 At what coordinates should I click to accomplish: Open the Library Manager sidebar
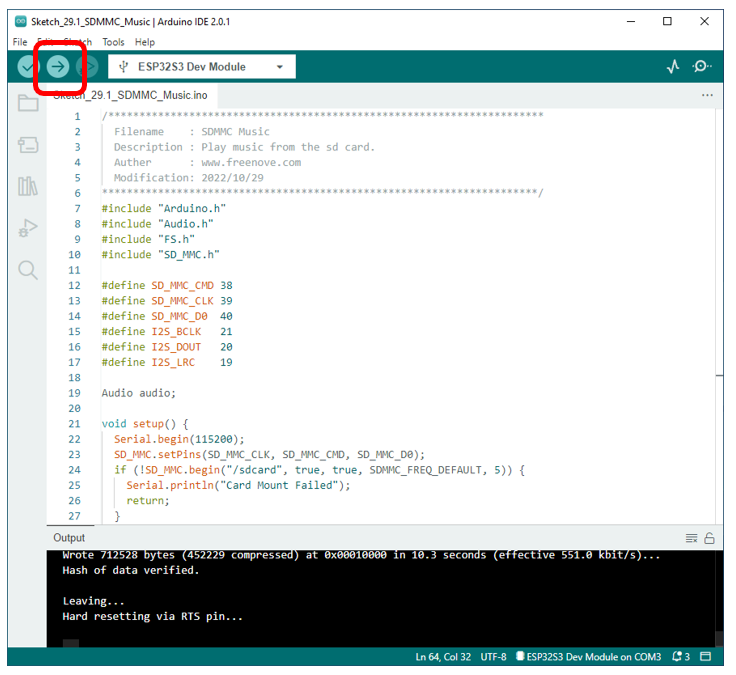click(28, 186)
